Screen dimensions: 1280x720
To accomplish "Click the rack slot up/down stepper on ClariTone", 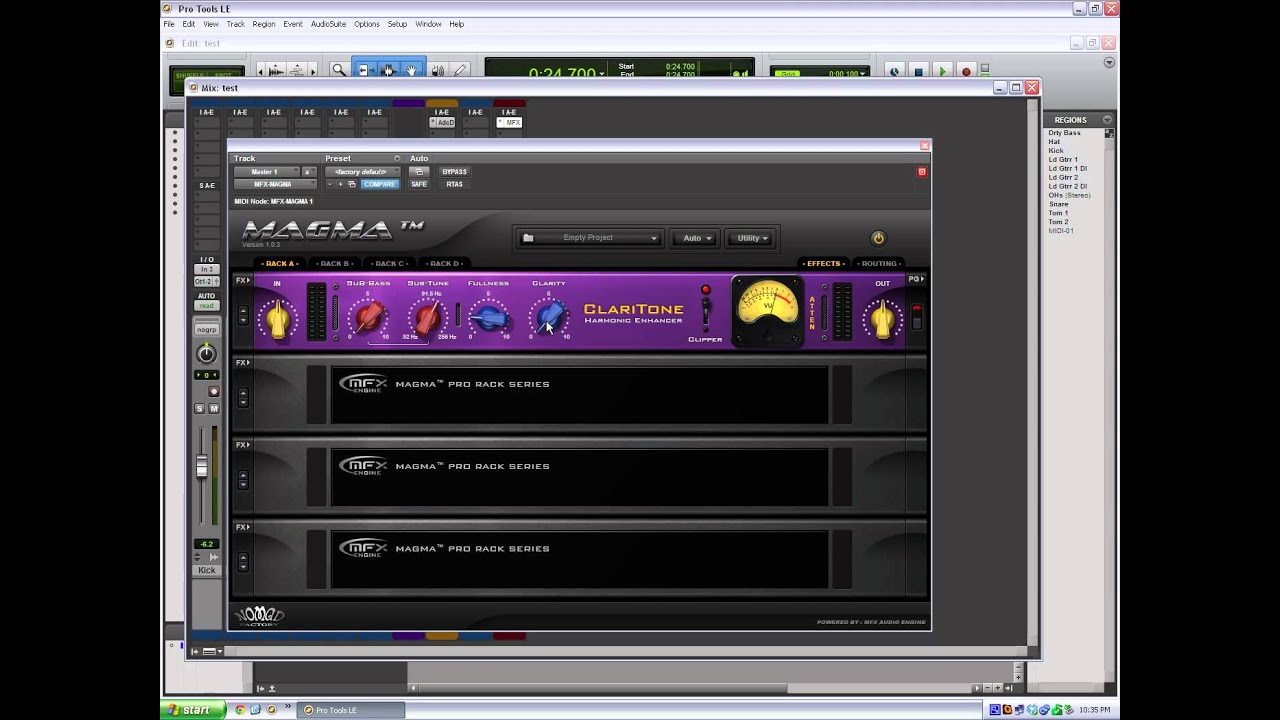I will (243, 315).
